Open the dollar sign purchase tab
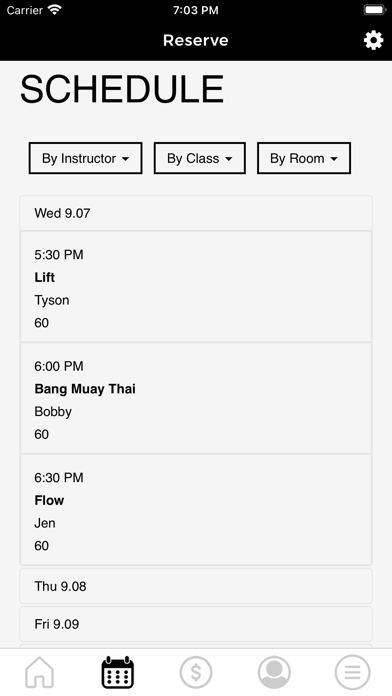The height and width of the screenshot is (696, 392). [196, 672]
